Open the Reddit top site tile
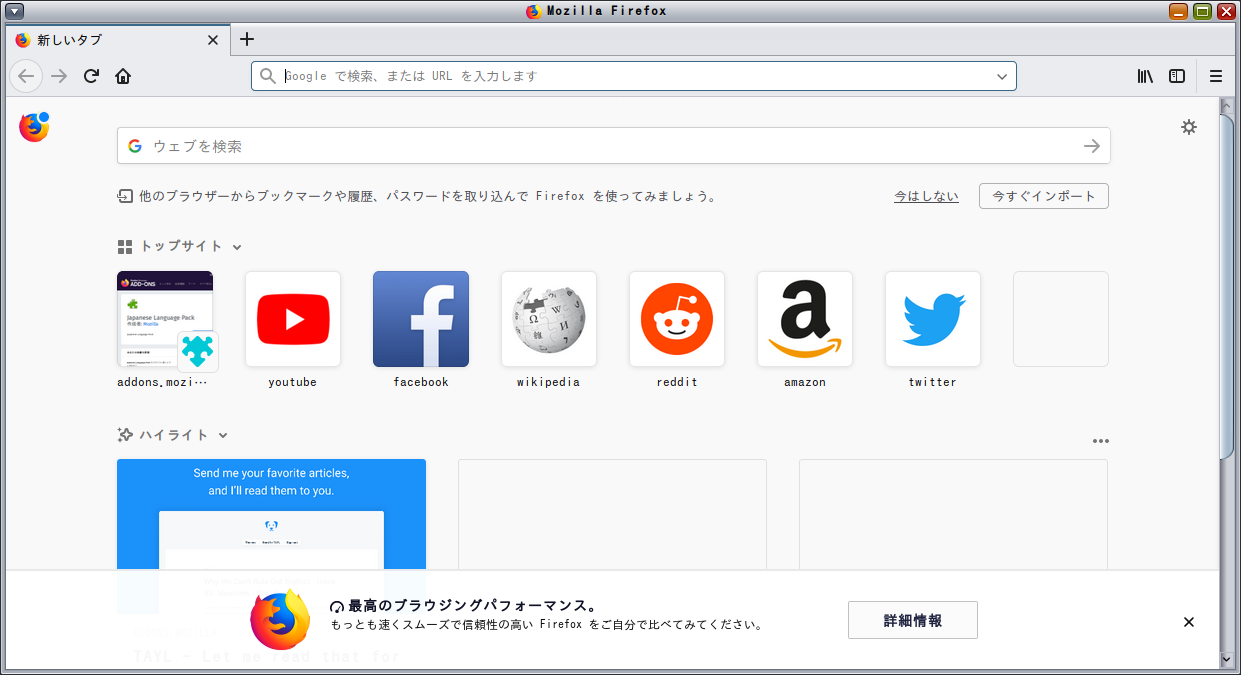Image resolution: width=1241 pixels, height=675 pixels. point(677,319)
